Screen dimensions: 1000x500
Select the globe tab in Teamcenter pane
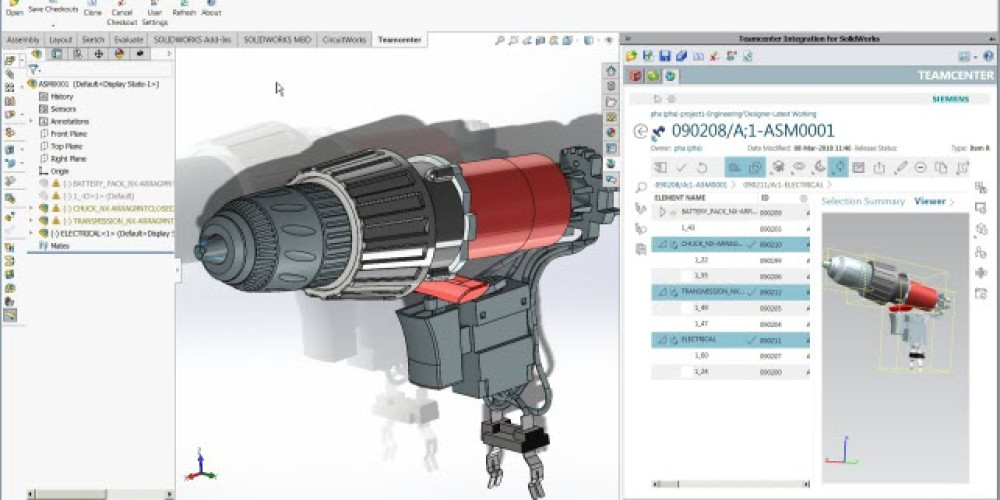pos(670,77)
